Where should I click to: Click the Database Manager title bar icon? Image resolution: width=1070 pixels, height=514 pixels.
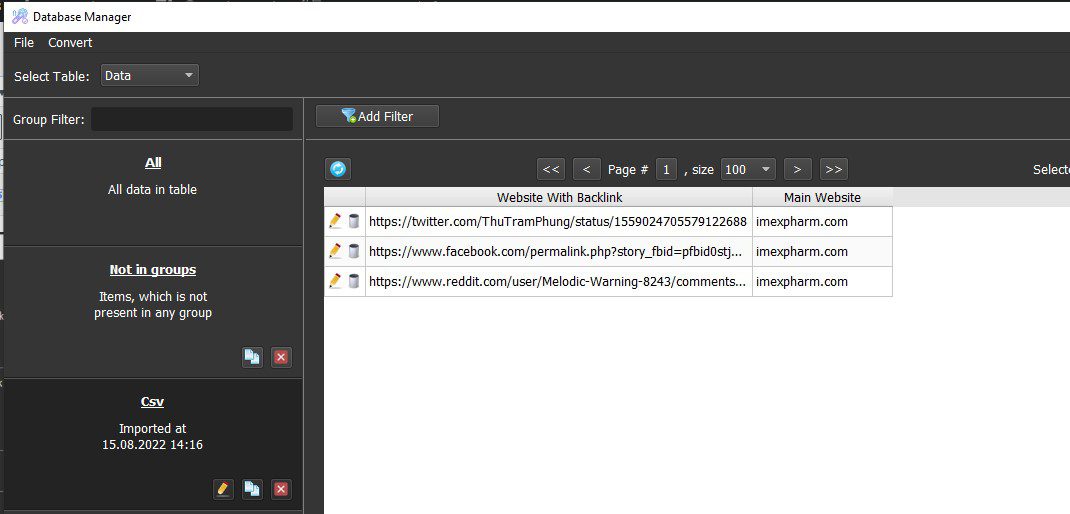tap(20, 16)
